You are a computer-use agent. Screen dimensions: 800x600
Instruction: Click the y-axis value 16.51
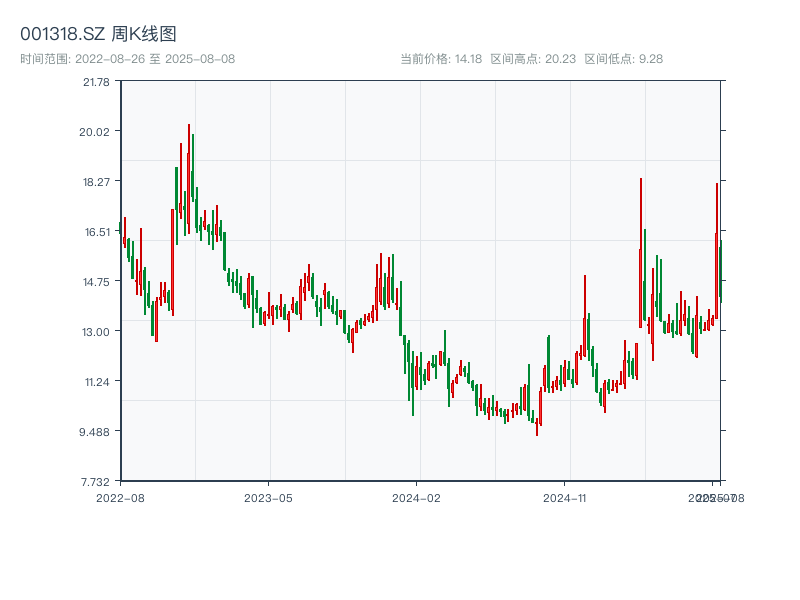(x=97, y=232)
